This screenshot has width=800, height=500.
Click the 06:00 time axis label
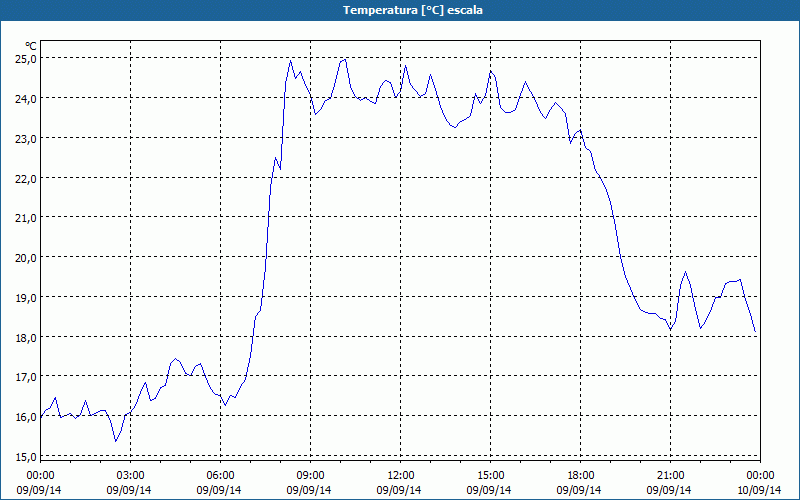coord(221,476)
